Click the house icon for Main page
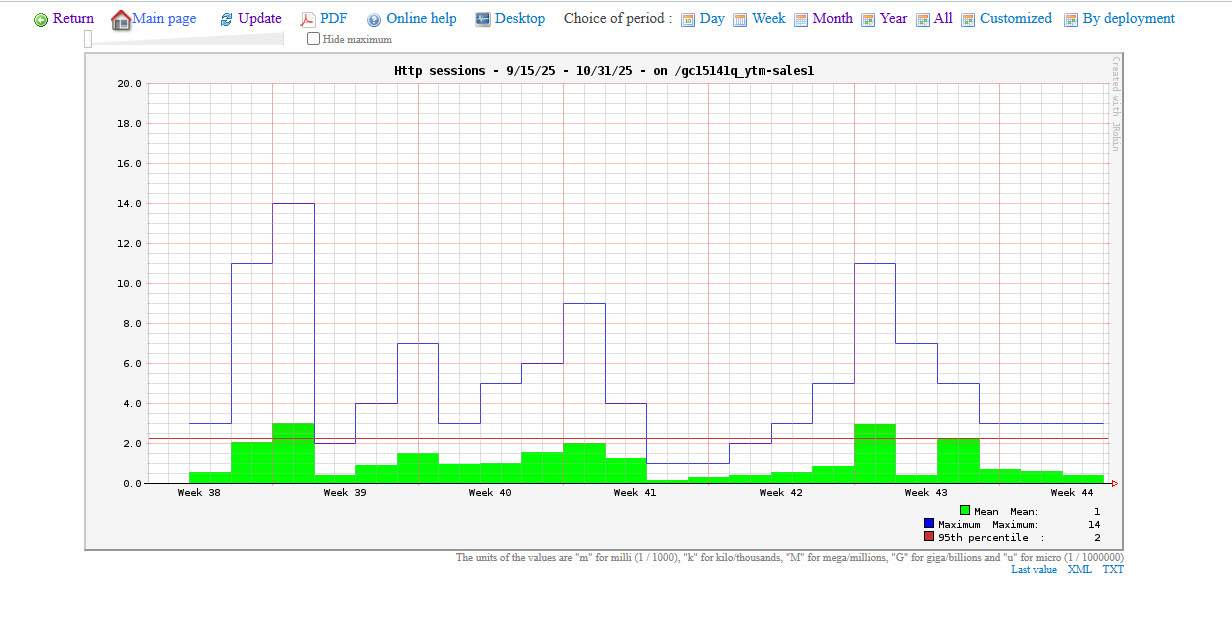The width and height of the screenshot is (1232, 640). [121, 19]
